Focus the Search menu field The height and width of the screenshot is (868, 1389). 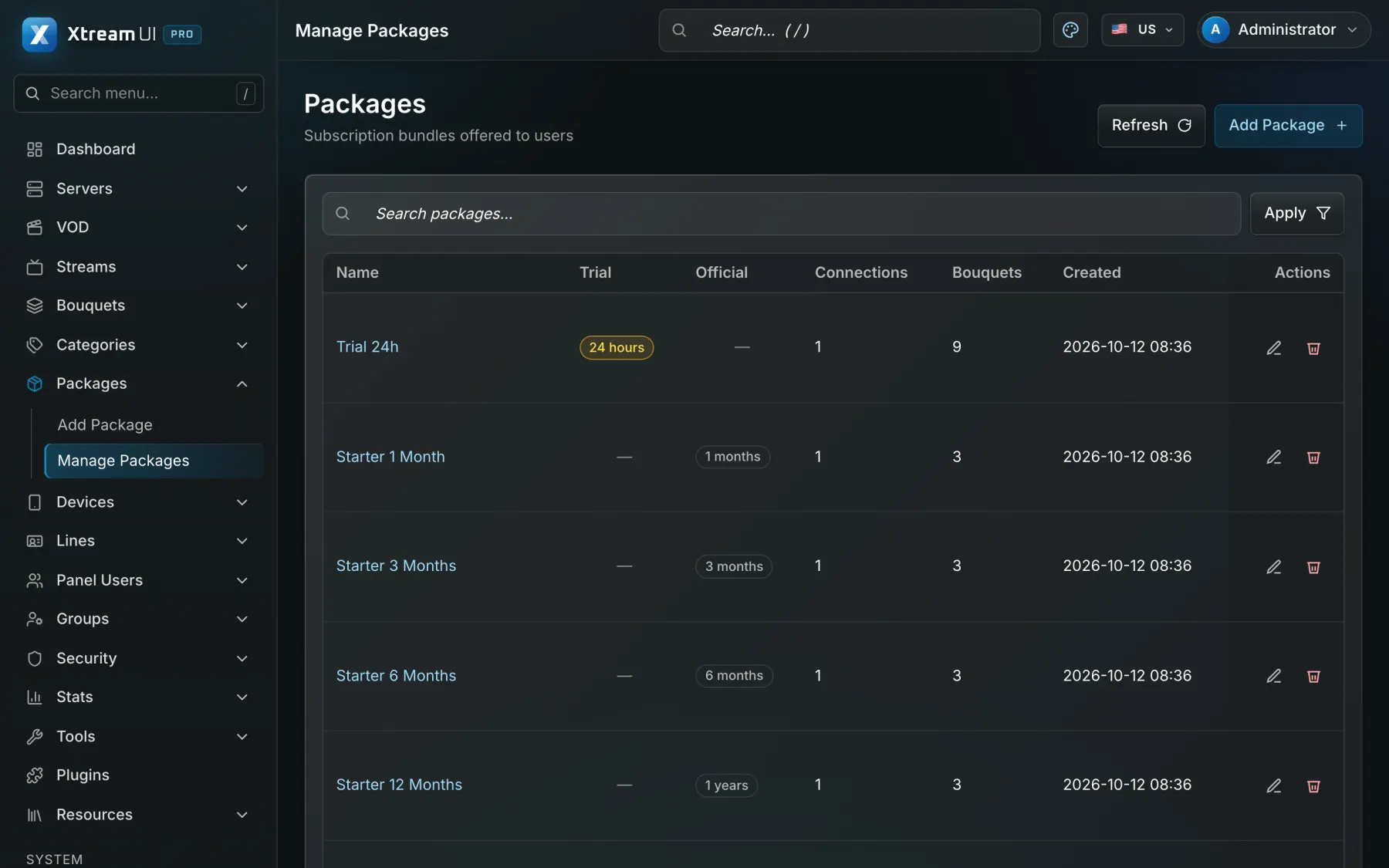[x=139, y=93]
